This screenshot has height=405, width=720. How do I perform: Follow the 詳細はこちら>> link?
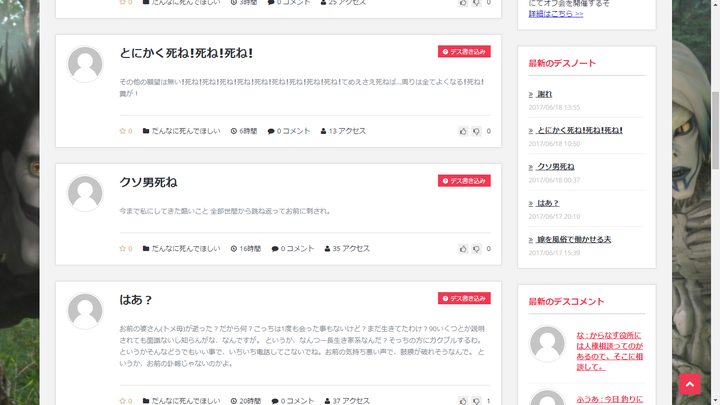tap(554, 14)
